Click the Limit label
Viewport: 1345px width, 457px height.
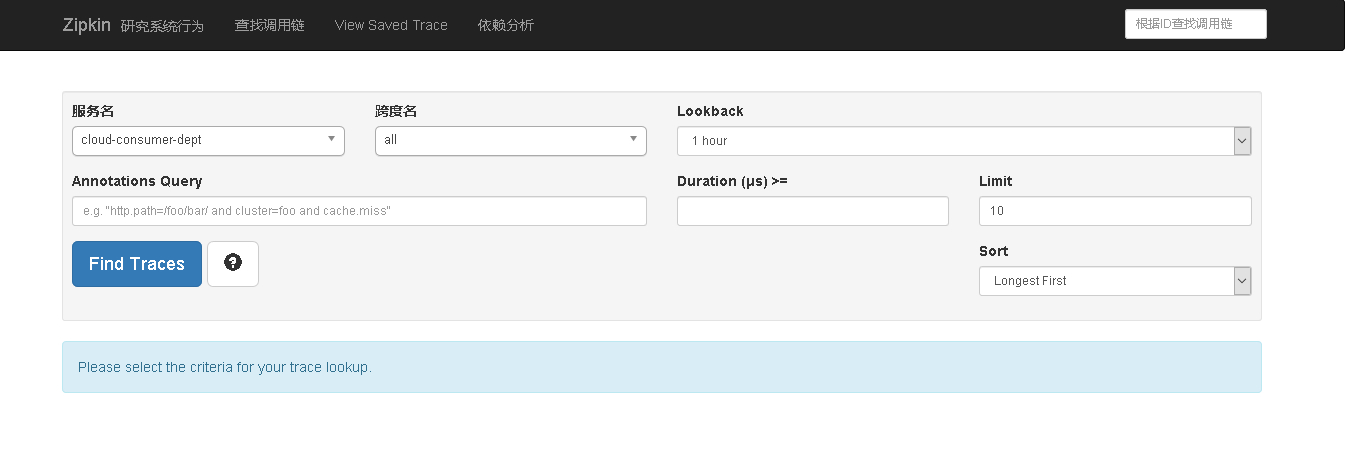pos(995,181)
